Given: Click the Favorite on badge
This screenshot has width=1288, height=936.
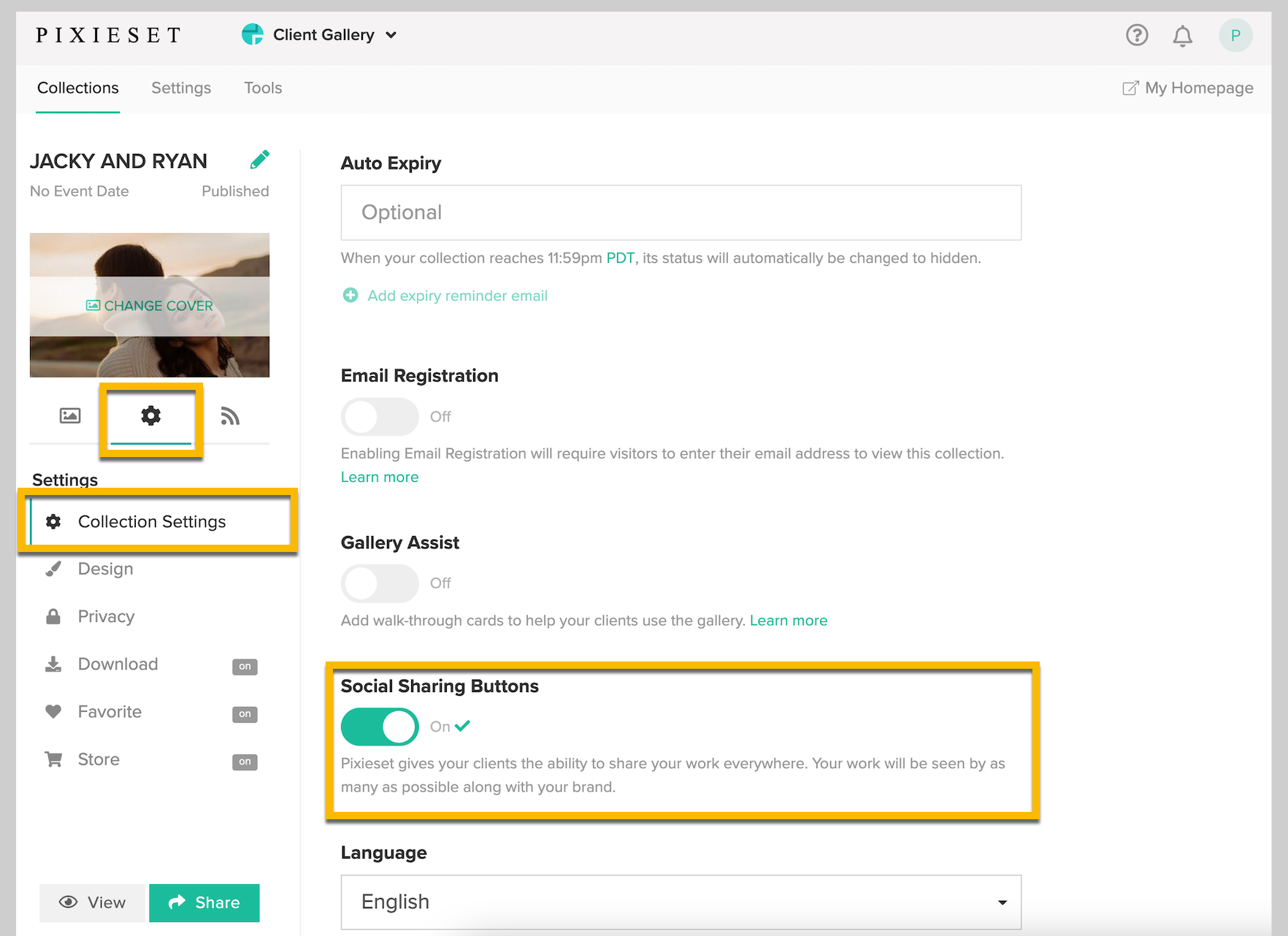Looking at the screenshot, I should tap(245, 714).
